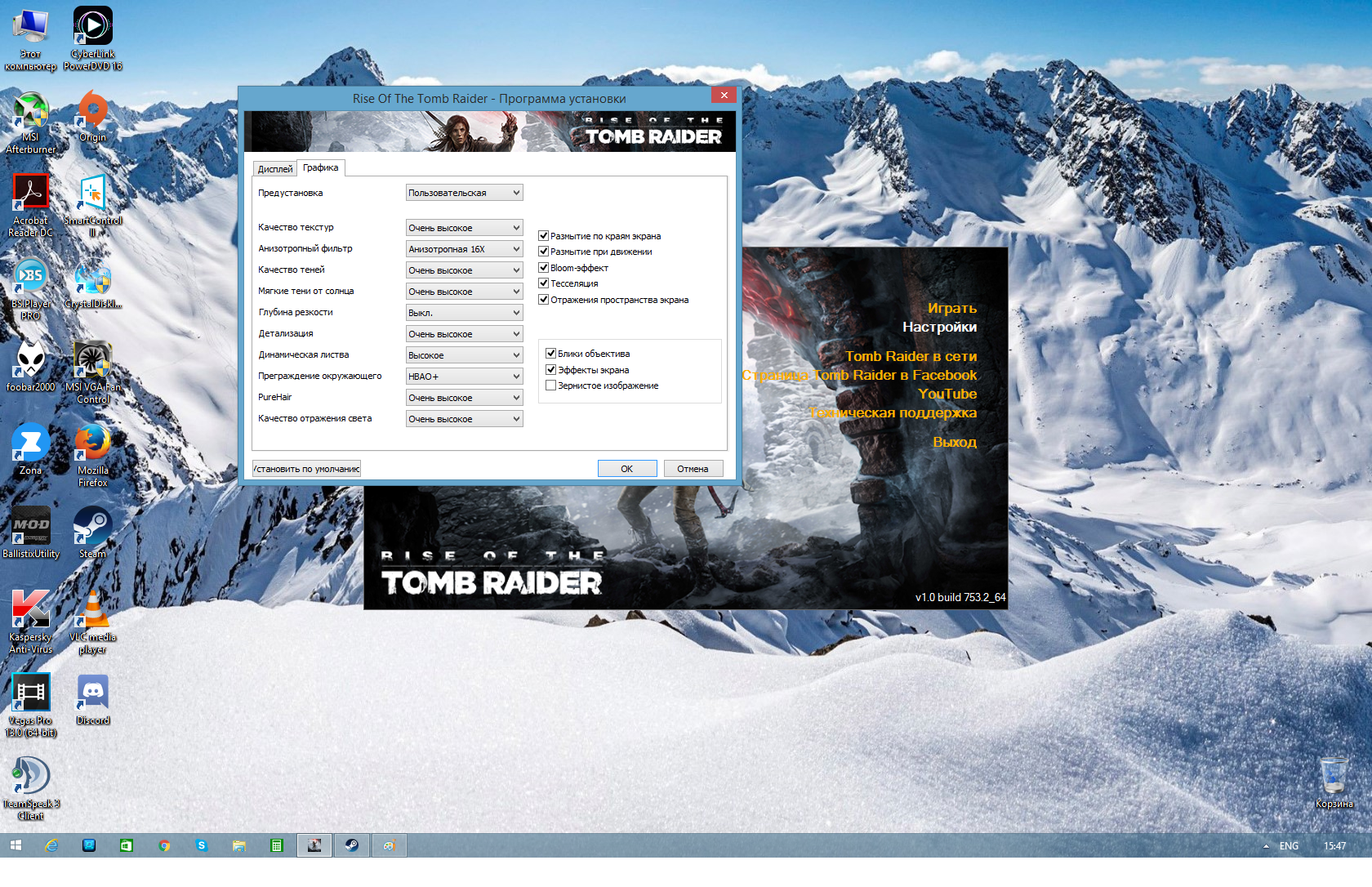Image resolution: width=1372 pixels, height=887 pixels.
Task: Close the Программа установки dialog
Action: pyautogui.click(x=724, y=96)
